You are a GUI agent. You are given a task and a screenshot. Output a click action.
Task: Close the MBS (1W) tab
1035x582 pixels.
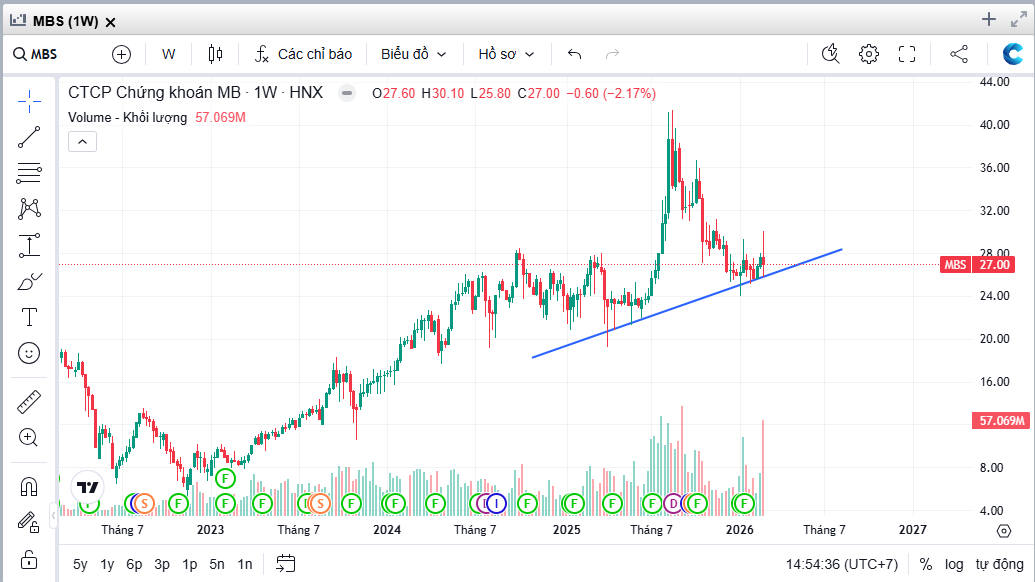point(111,22)
